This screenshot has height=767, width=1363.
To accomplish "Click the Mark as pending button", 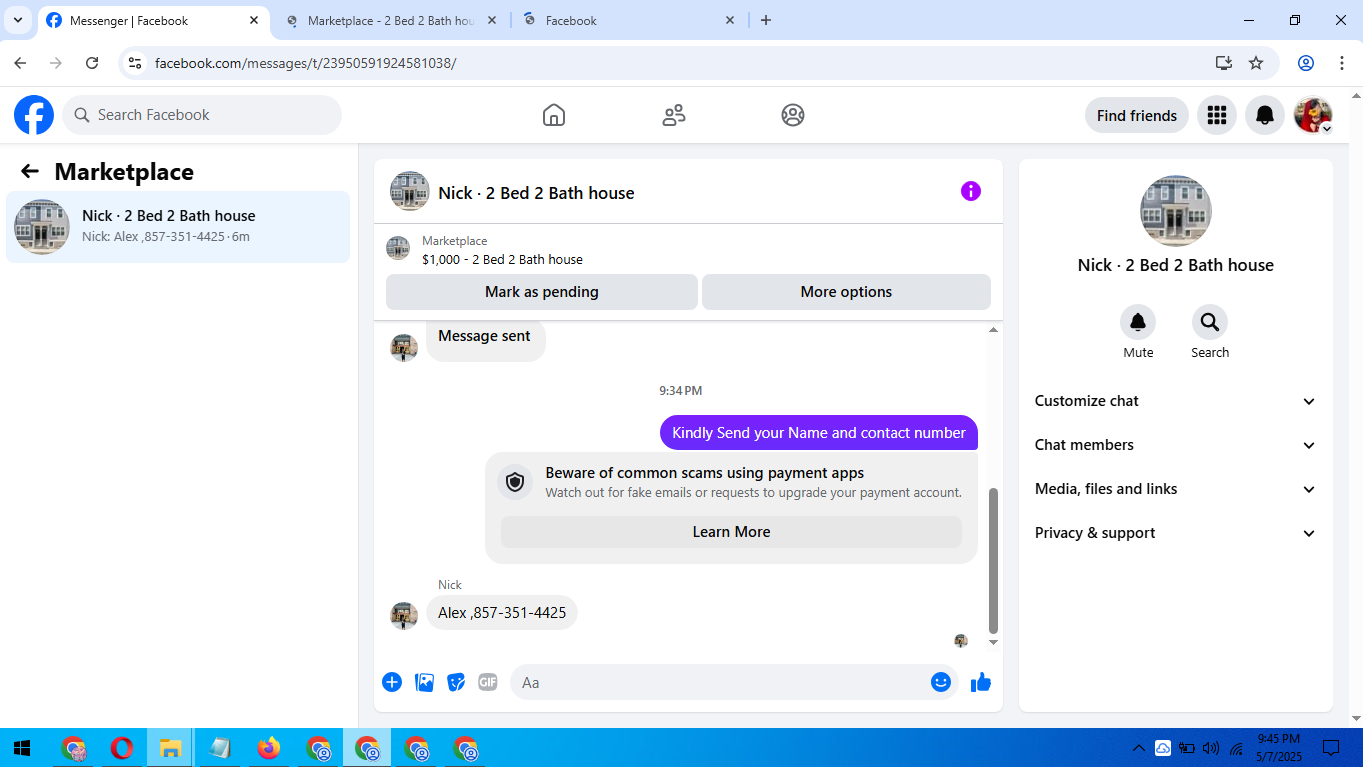I will click(542, 292).
